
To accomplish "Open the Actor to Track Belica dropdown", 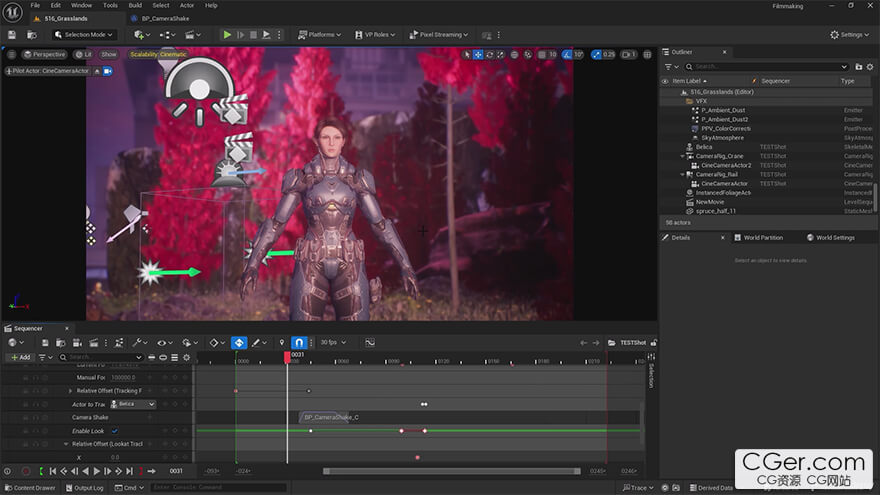I will tap(132, 404).
